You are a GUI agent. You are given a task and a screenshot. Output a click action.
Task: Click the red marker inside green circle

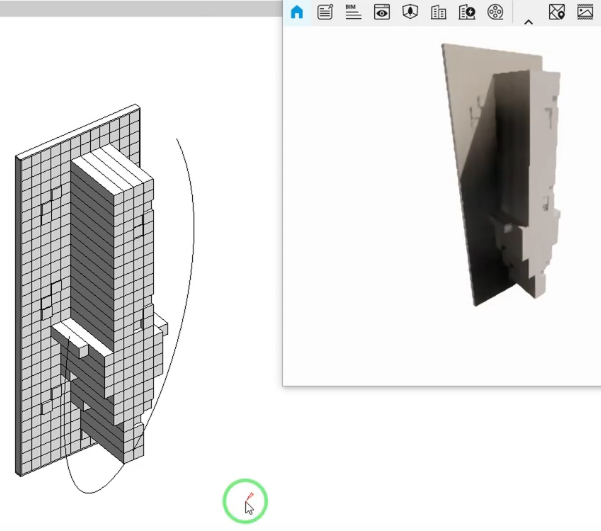tap(248, 496)
